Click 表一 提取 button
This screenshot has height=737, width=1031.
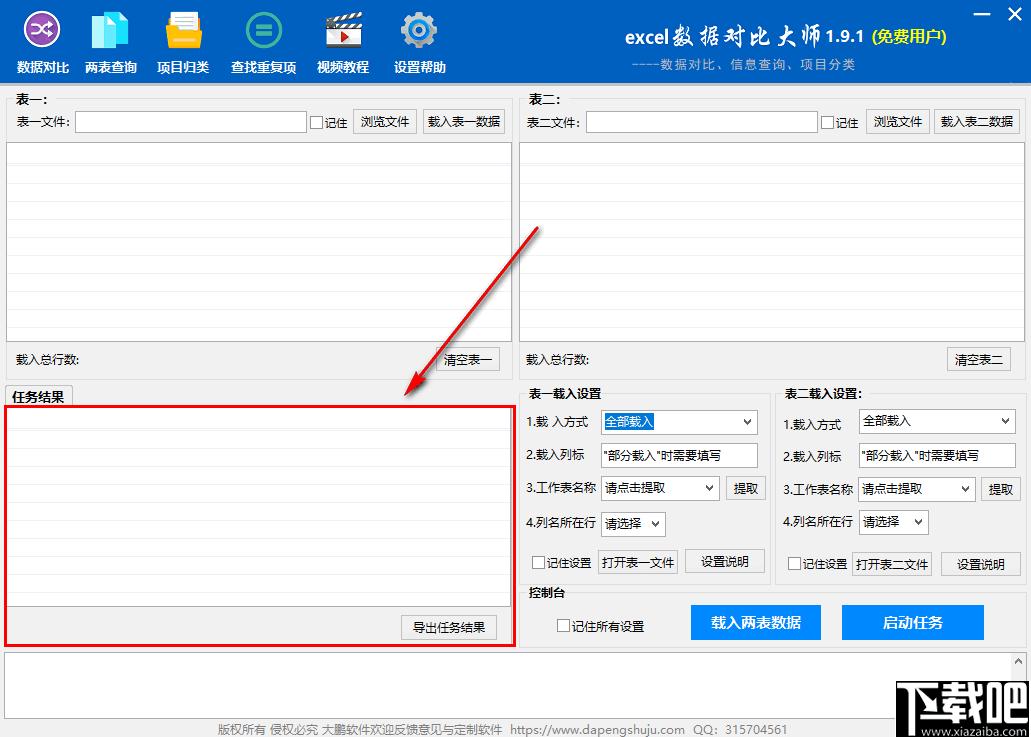[x=746, y=488]
